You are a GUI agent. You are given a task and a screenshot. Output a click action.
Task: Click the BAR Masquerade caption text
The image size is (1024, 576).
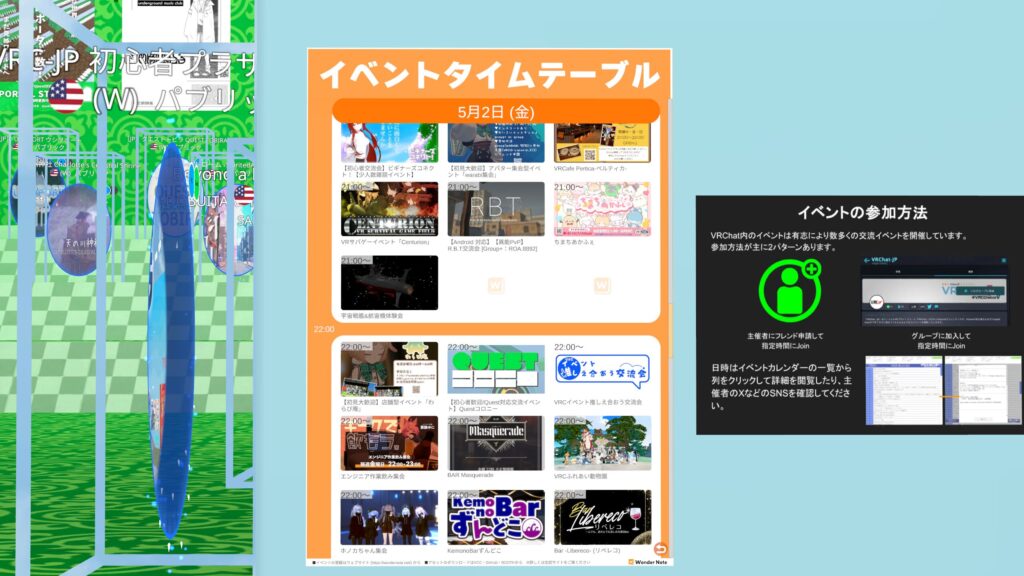coord(470,475)
